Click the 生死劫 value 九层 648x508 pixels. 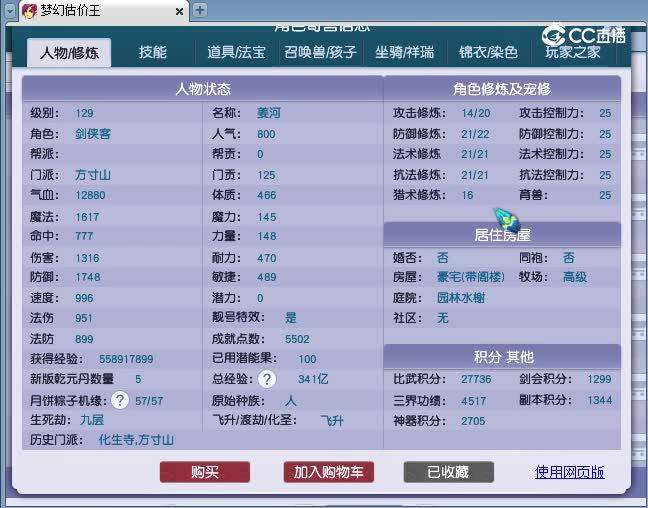pos(92,420)
